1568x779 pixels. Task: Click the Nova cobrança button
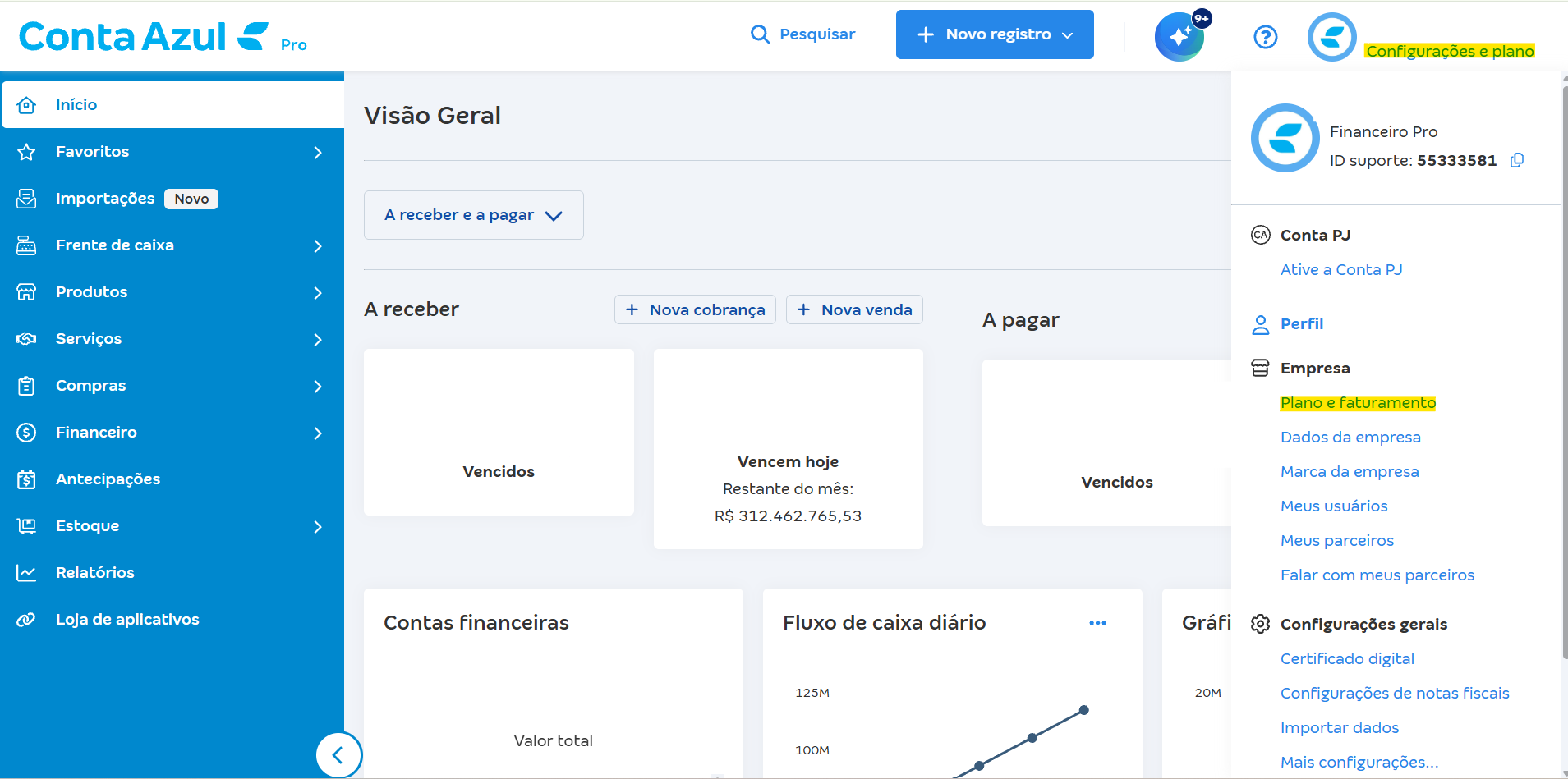(695, 309)
